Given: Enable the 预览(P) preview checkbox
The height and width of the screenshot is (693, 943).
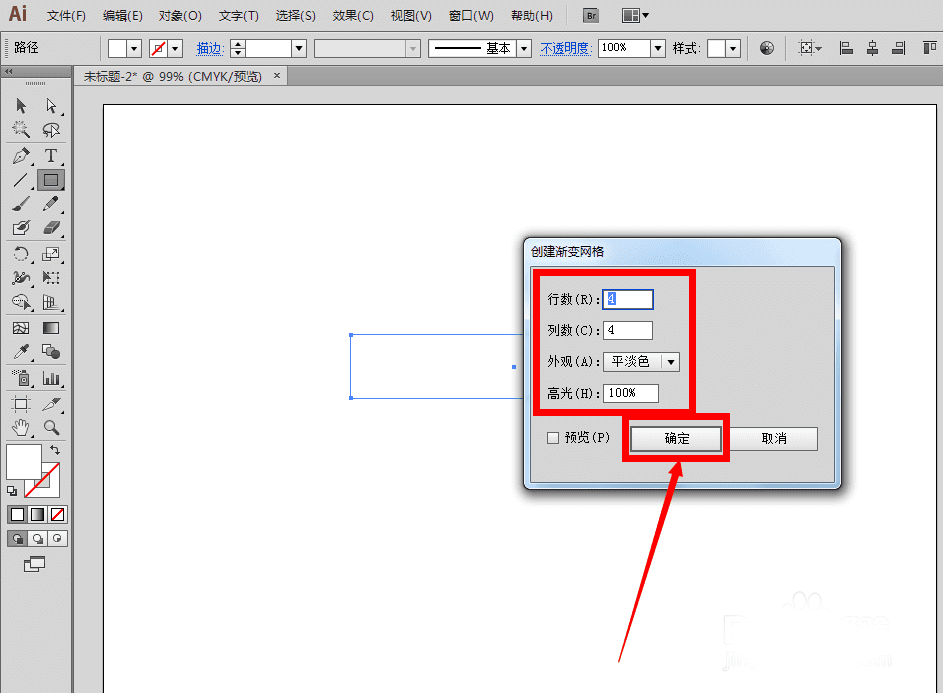Looking at the screenshot, I should click(x=553, y=438).
